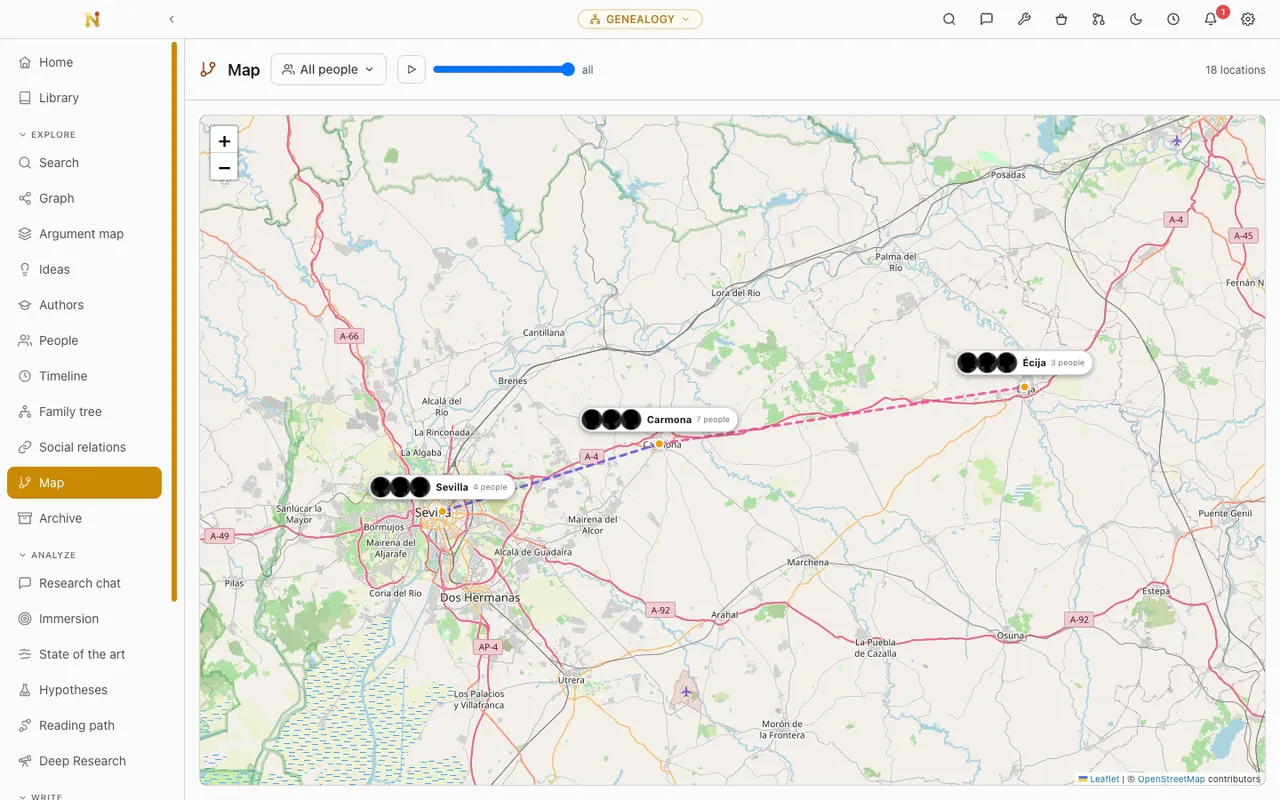Open the git branch icon in top bar

tap(1098, 19)
